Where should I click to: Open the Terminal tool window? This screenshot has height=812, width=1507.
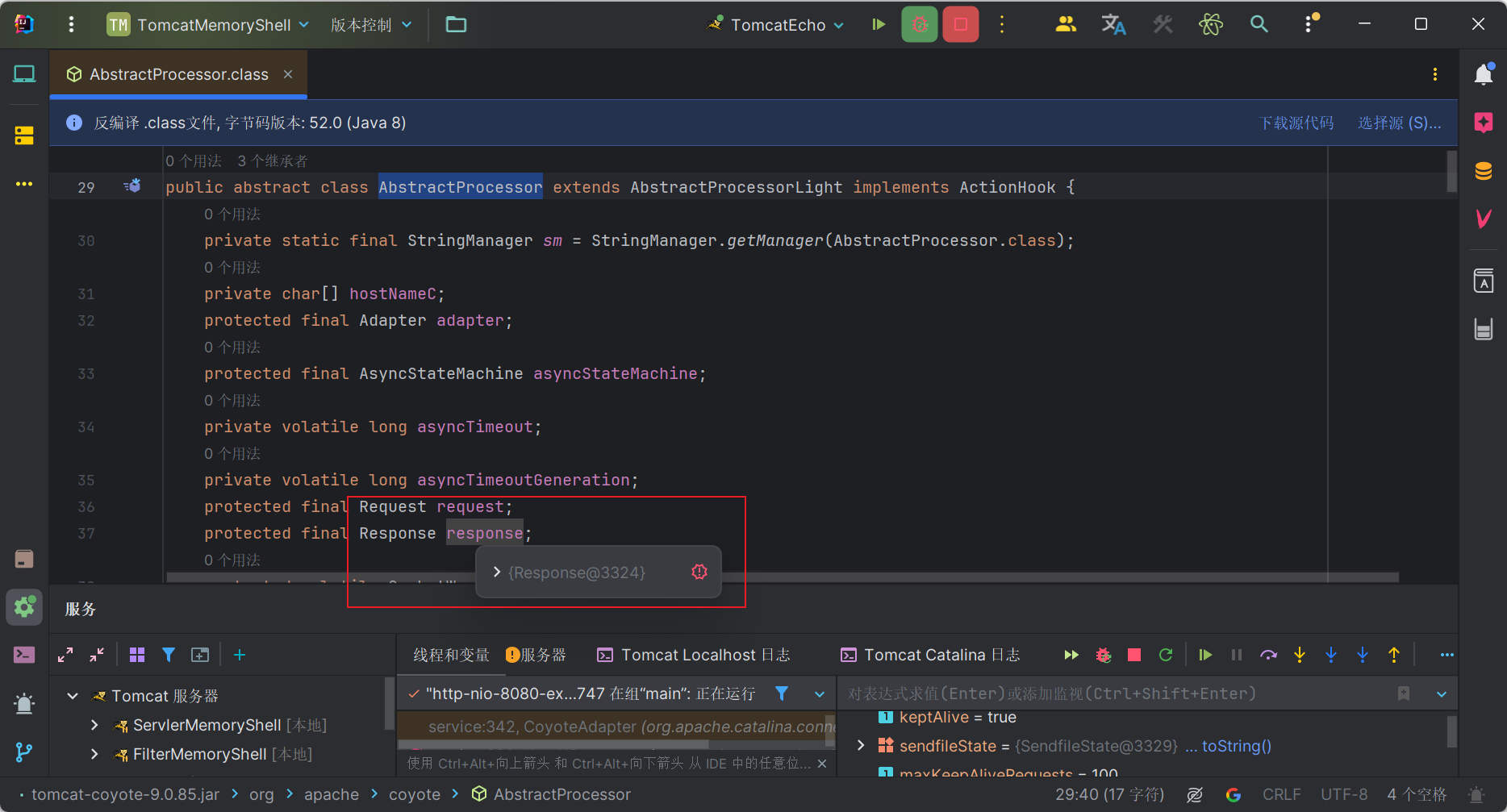point(24,655)
